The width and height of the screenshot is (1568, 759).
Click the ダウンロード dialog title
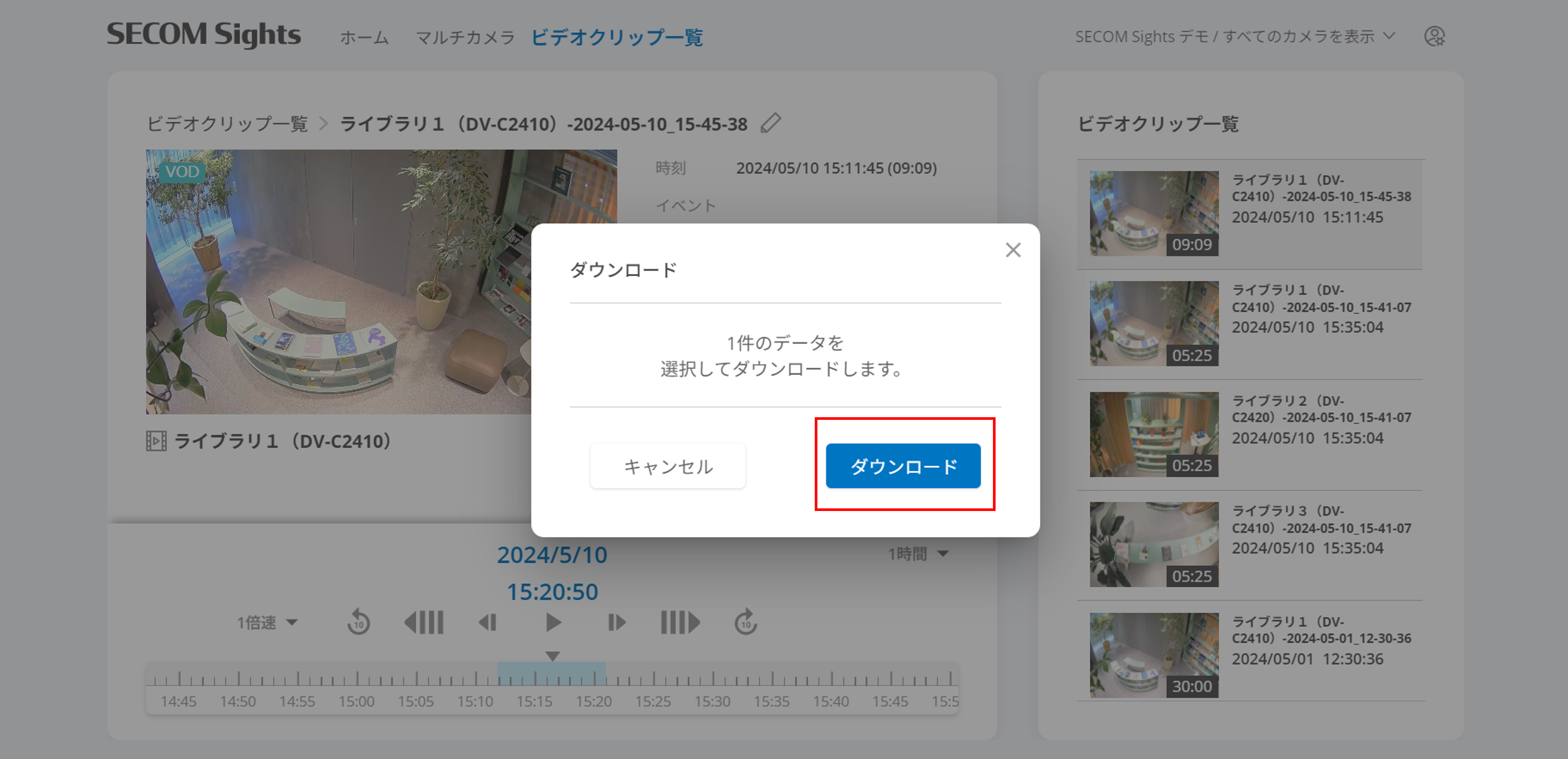[x=623, y=270]
